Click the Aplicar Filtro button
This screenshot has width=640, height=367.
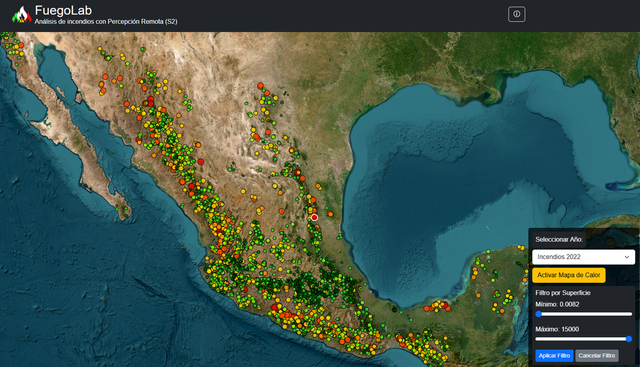(x=554, y=356)
